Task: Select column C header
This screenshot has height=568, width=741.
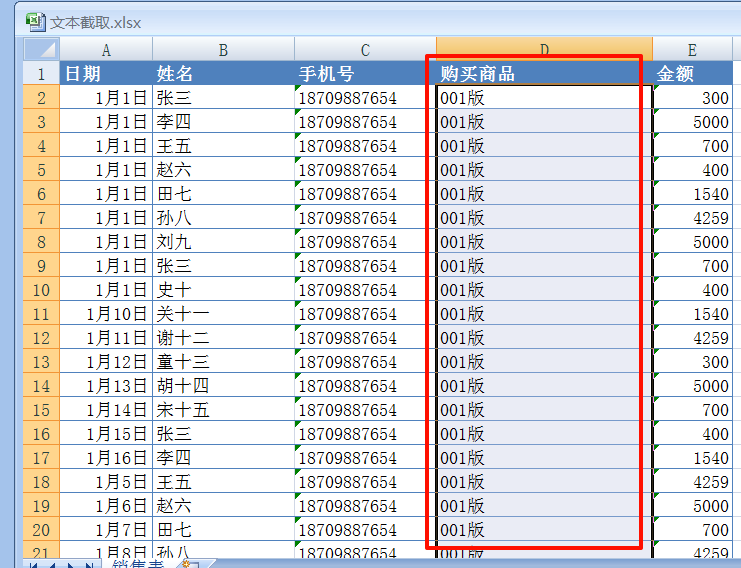Action: click(365, 49)
